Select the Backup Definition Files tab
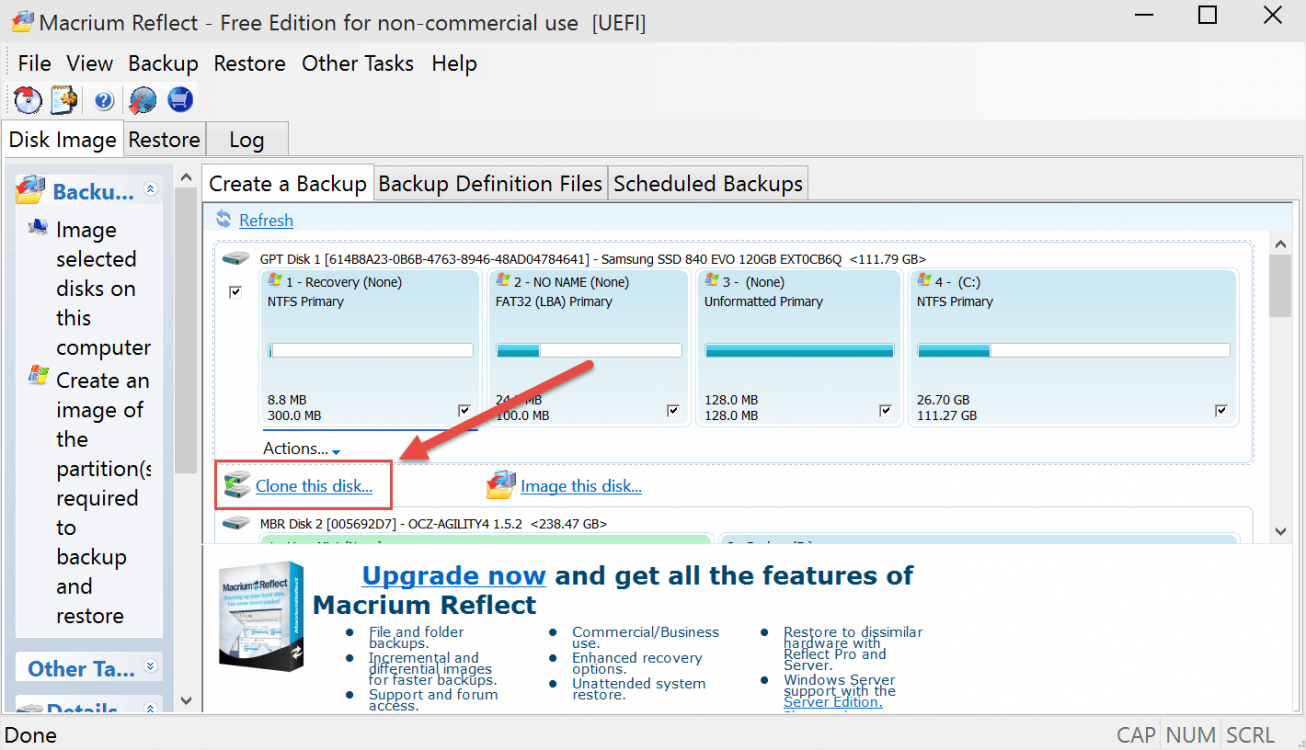 (490, 184)
